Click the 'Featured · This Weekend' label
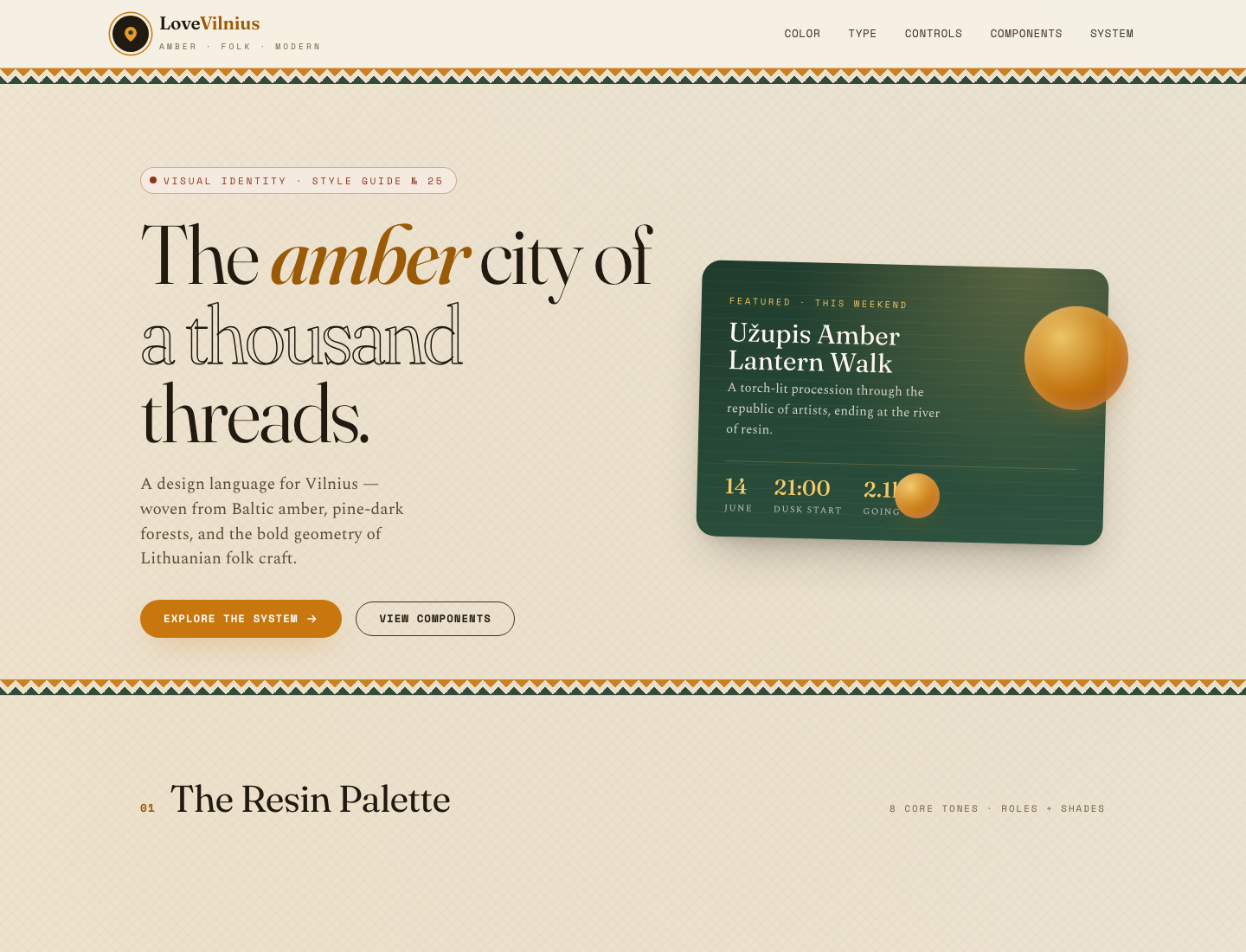The image size is (1246, 952). pyautogui.click(x=819, y=303)
